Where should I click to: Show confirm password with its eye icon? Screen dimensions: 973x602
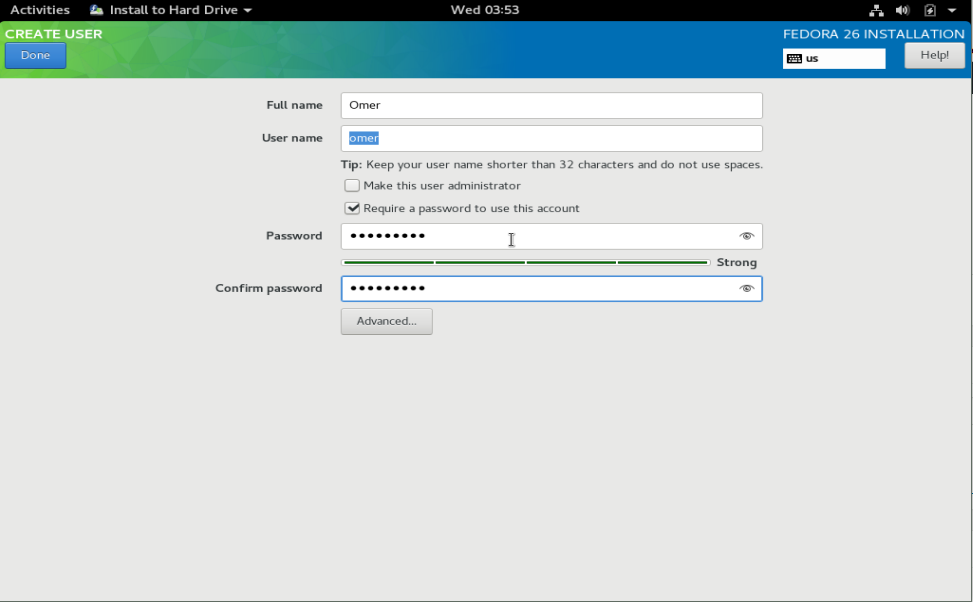pyautogui.click(x=746, y=288)
